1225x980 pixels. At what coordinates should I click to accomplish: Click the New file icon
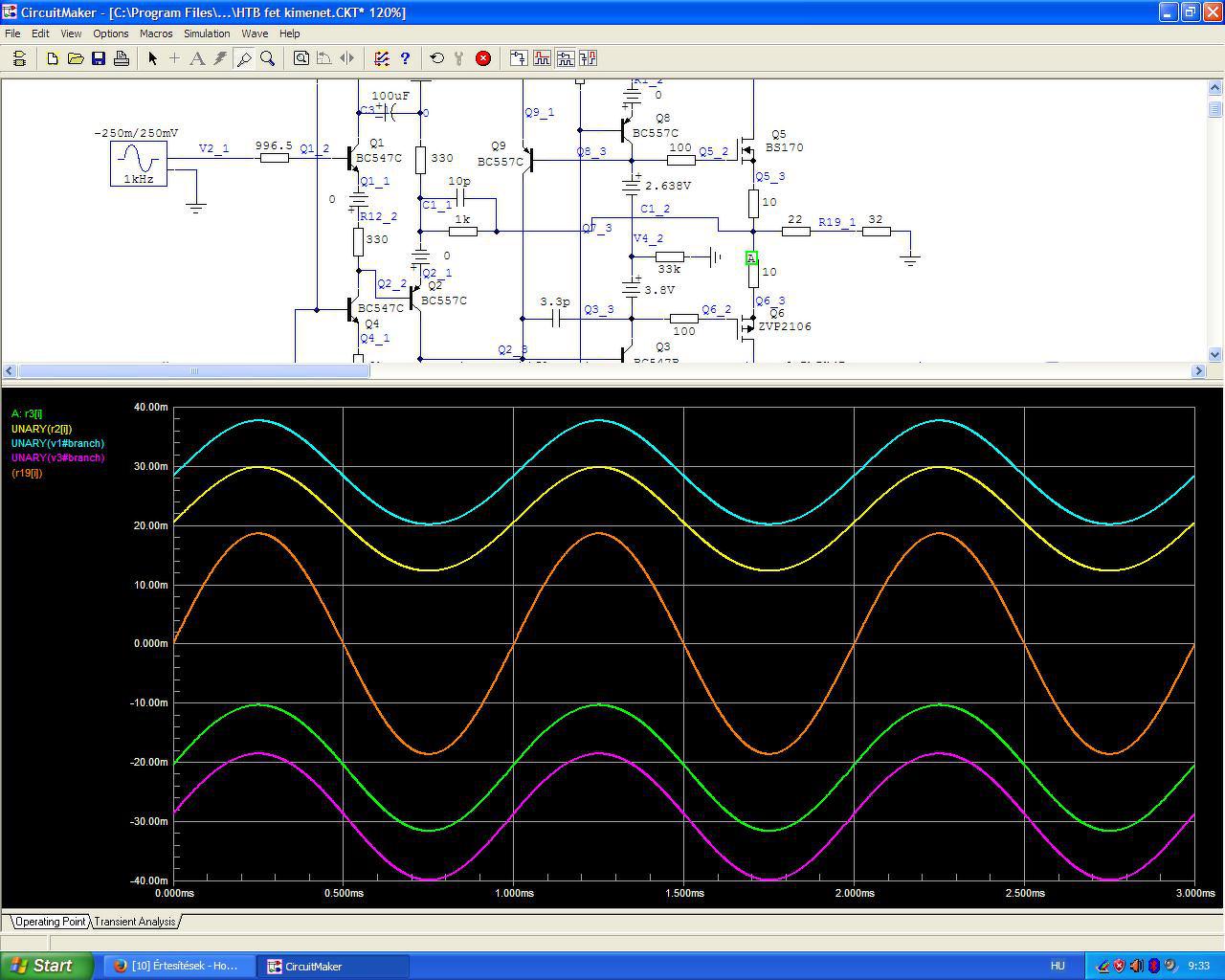click(53, 58)
